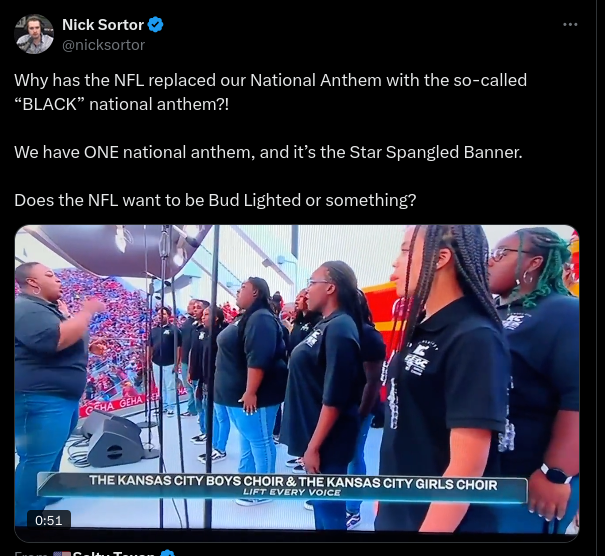Click the Nick Sortor display name
Viewport: 605px width, 556px height.
(x=103, y=25)
